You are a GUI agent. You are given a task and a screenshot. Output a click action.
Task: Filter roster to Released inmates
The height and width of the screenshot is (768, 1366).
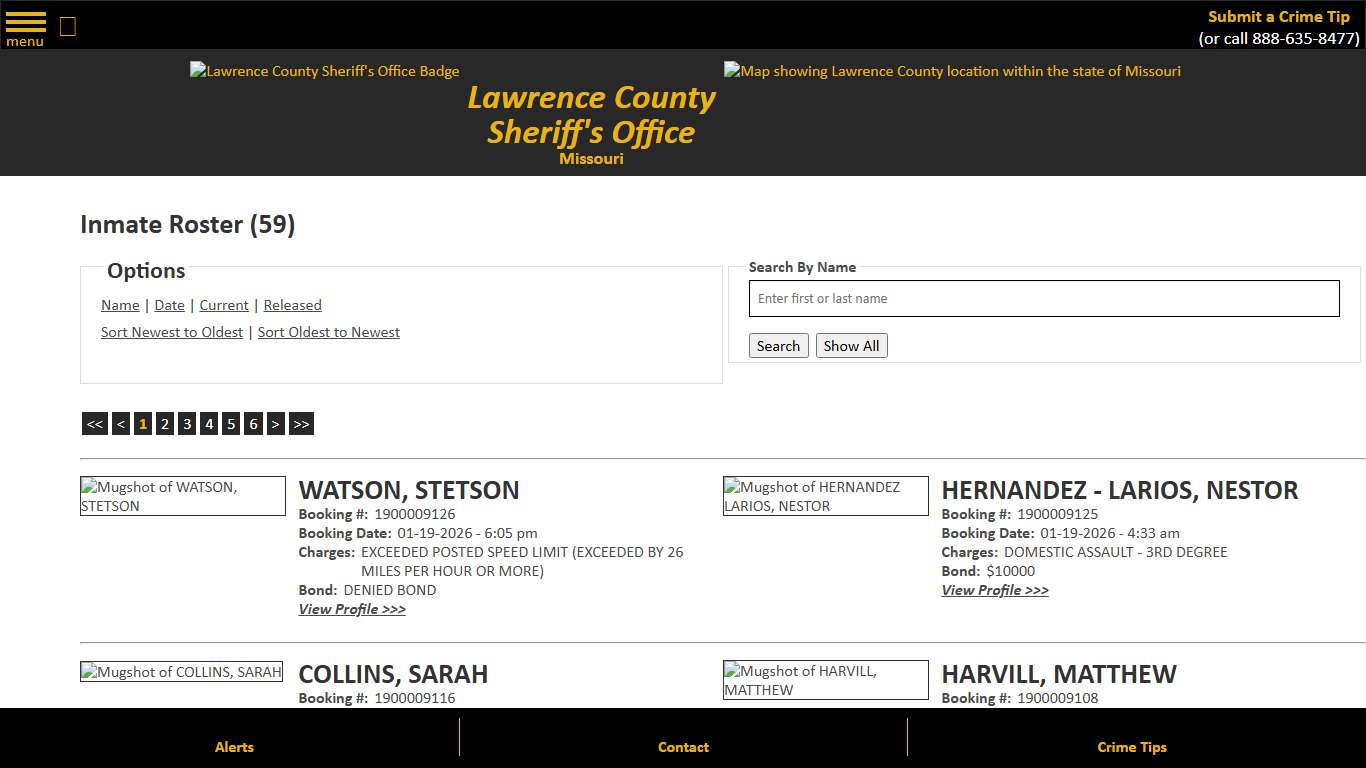click(x=292, y=305)
